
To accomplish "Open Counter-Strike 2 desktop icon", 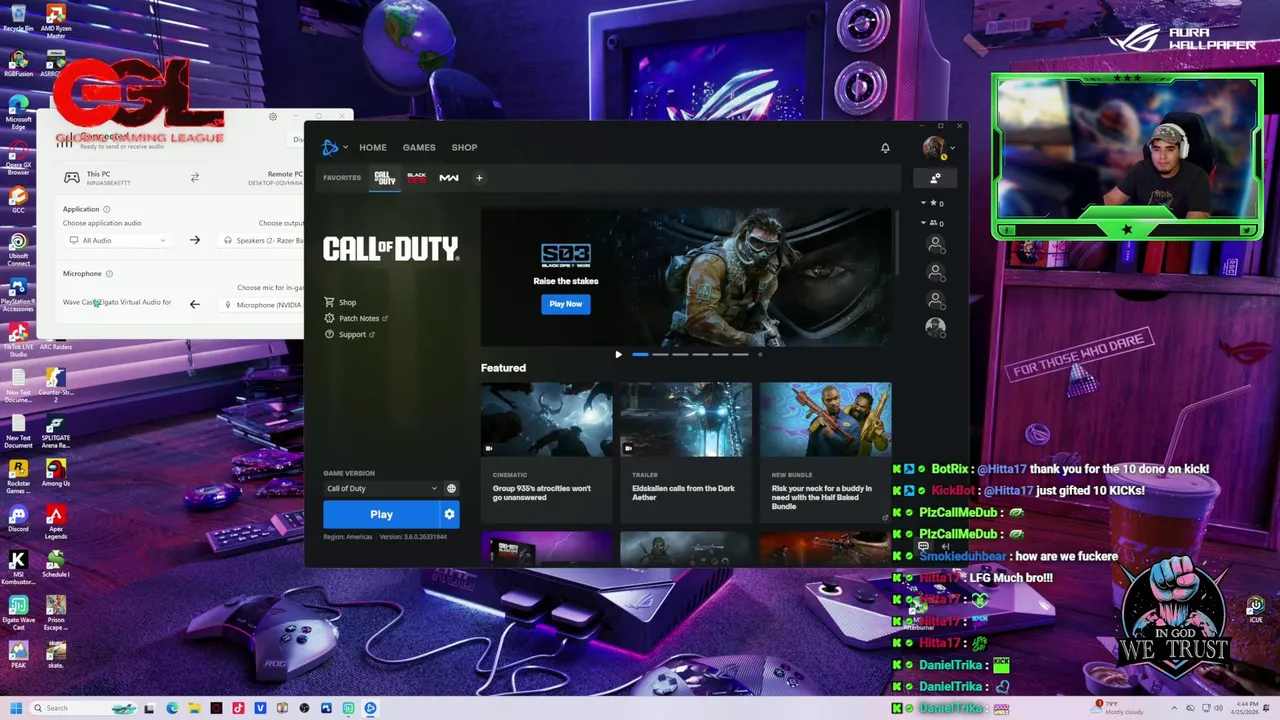I will point(56,384).
